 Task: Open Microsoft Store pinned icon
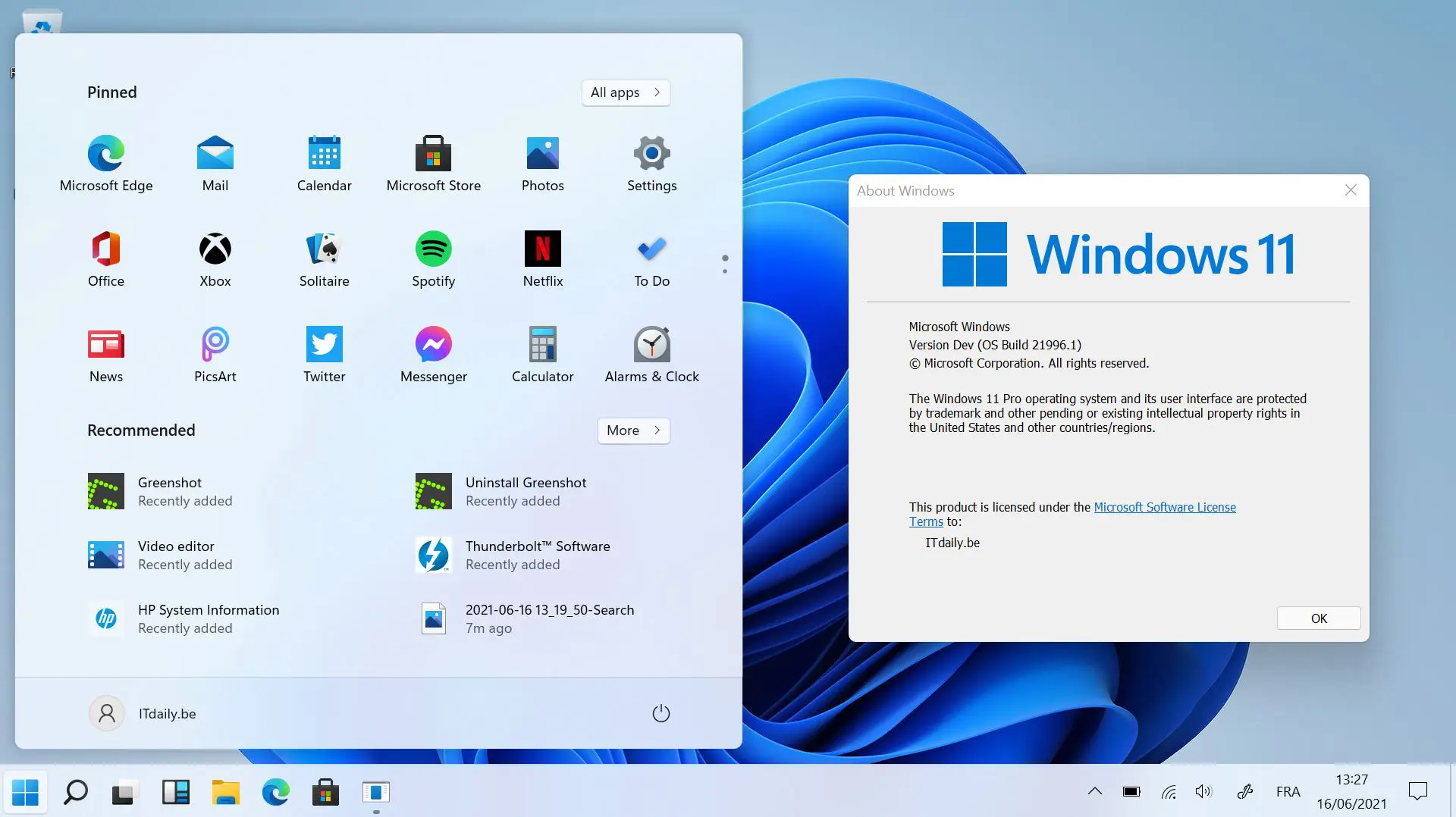coord(434,164)
